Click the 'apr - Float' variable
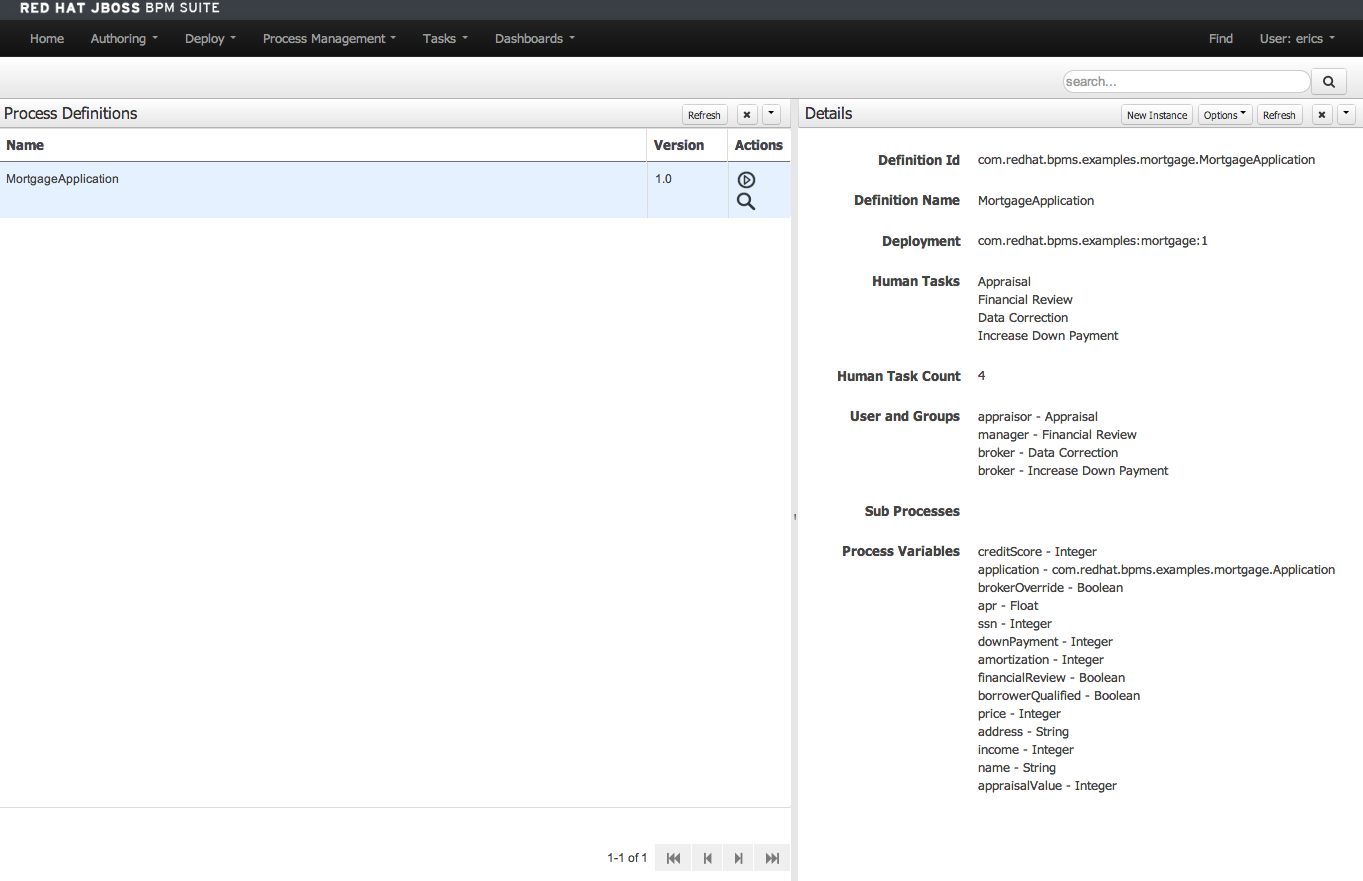1363x881 pixels. (1008, 606)
